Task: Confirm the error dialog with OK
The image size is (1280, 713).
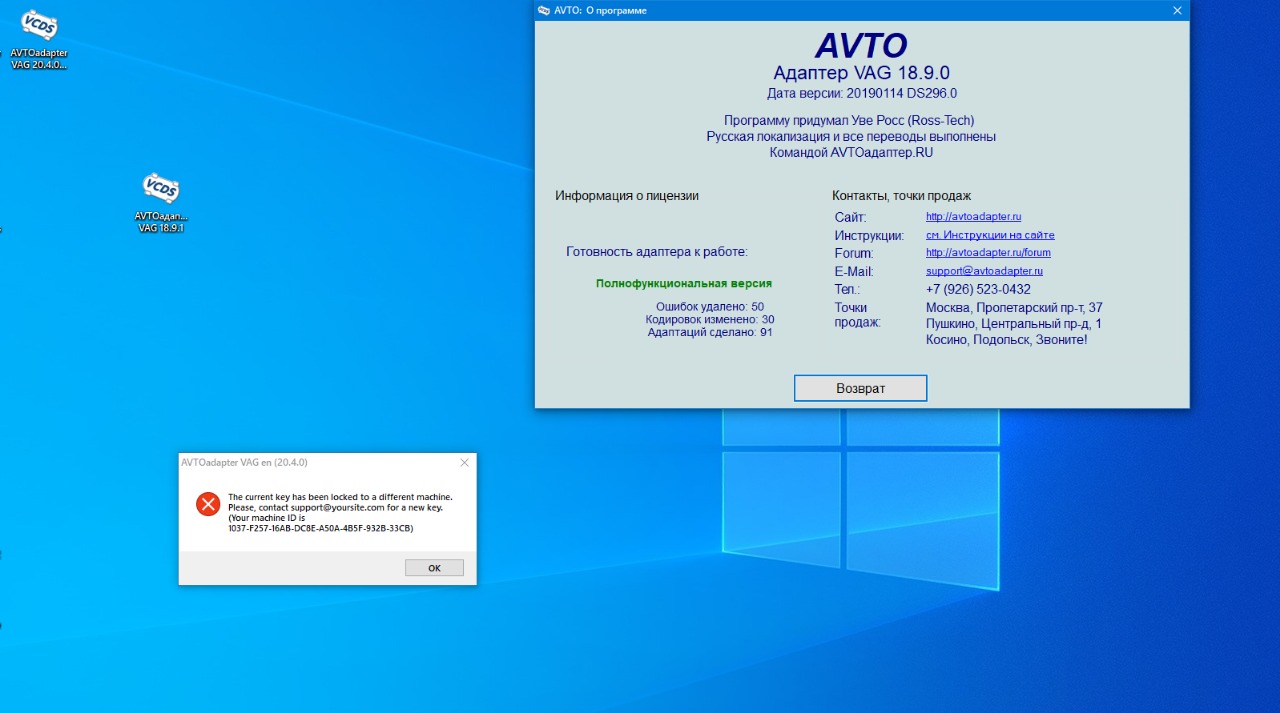Action: click(434, 568)
